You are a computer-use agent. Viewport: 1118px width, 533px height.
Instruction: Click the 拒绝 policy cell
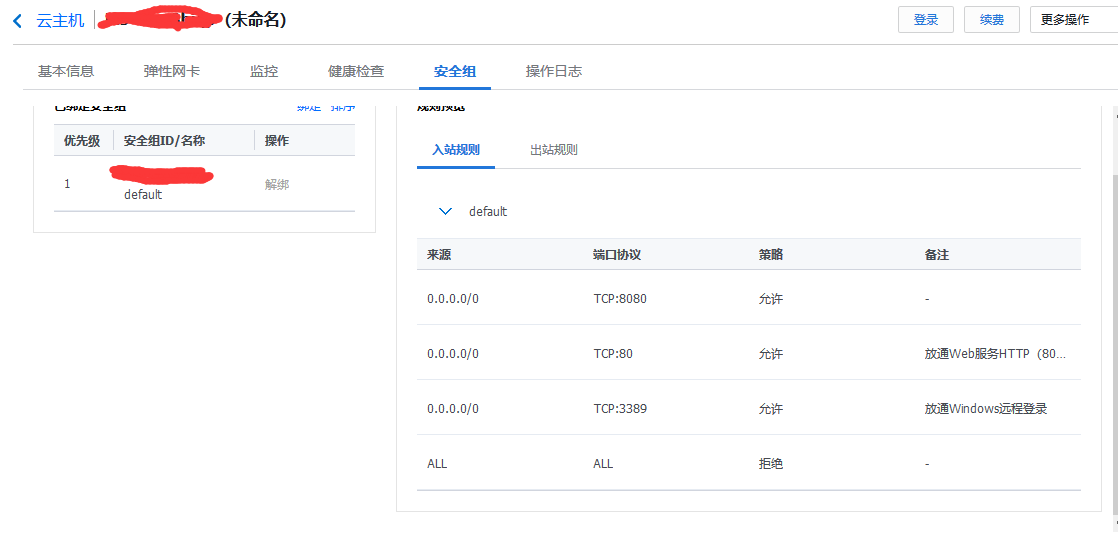771,464
